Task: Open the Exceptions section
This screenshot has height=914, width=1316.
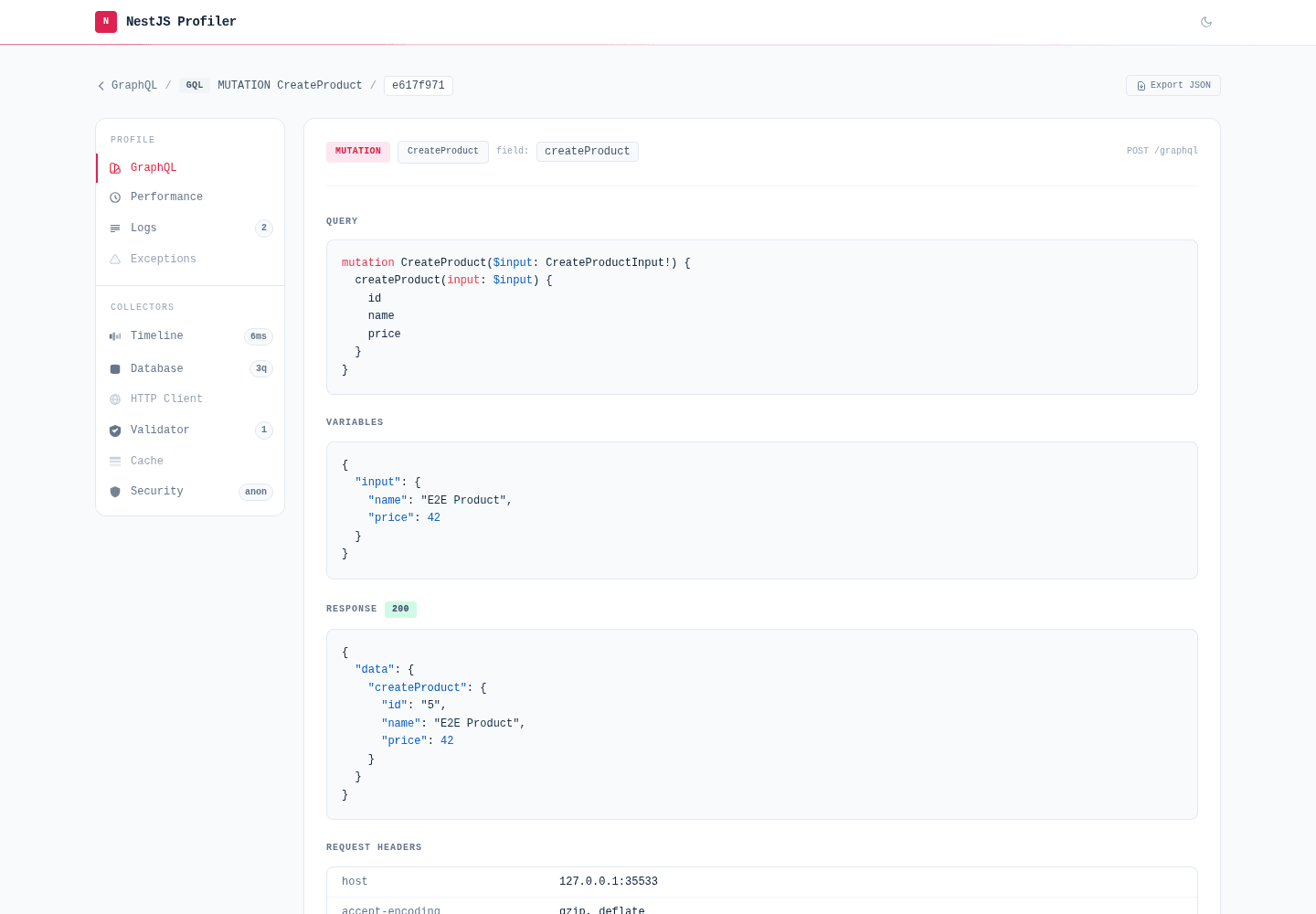Action: click(190, 260)
